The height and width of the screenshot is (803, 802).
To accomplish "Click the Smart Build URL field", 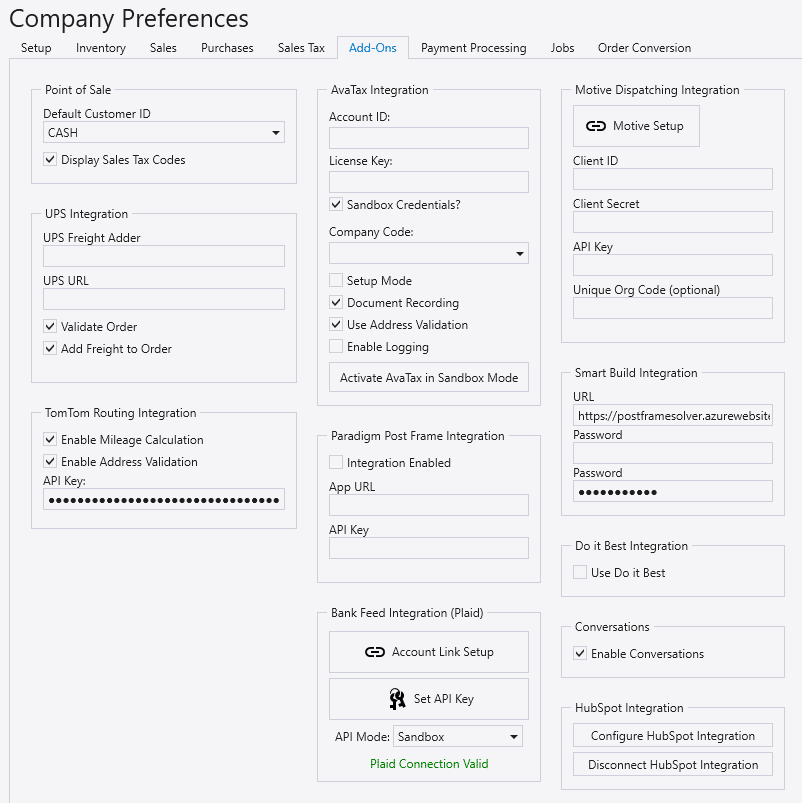I will (673, 415).
